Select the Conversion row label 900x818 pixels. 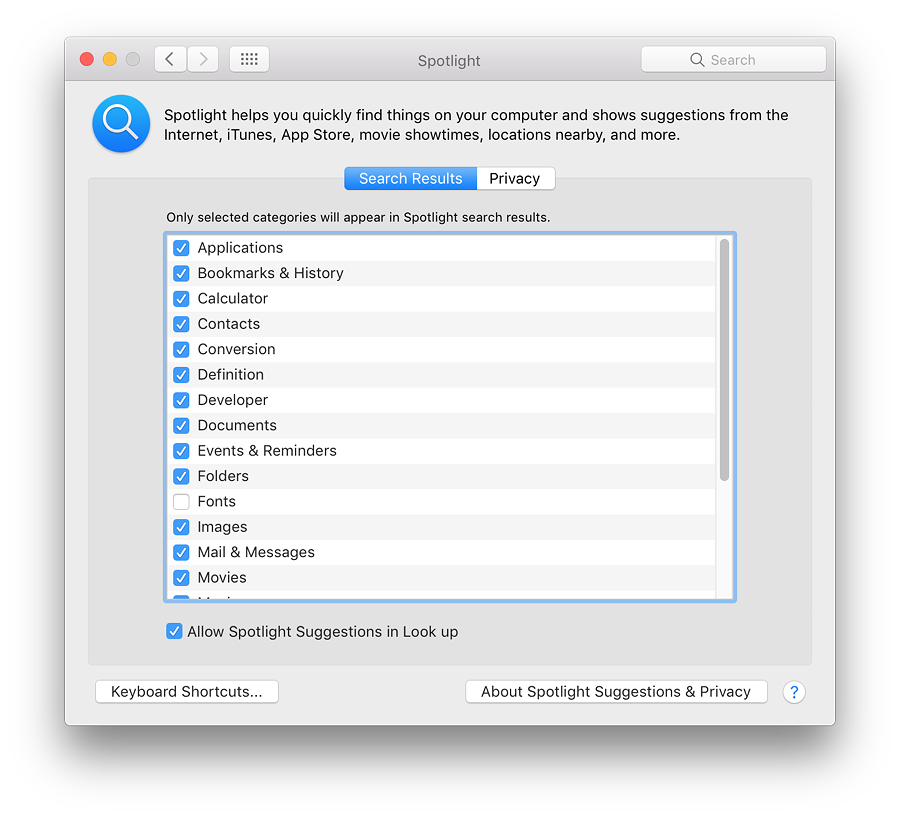[236, 349]
